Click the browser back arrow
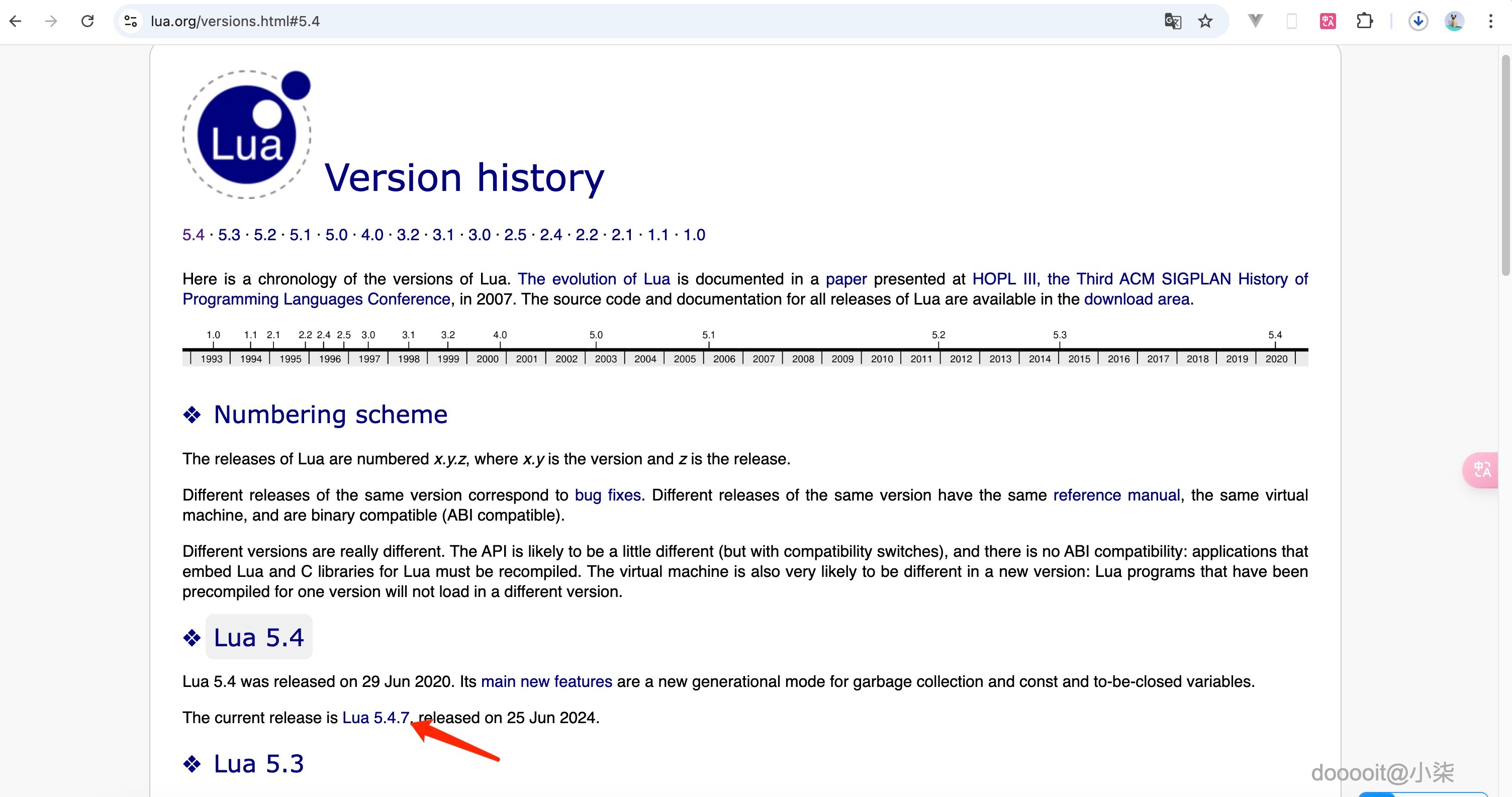Viewport: 1512px width, 797px height. (16, 21)
